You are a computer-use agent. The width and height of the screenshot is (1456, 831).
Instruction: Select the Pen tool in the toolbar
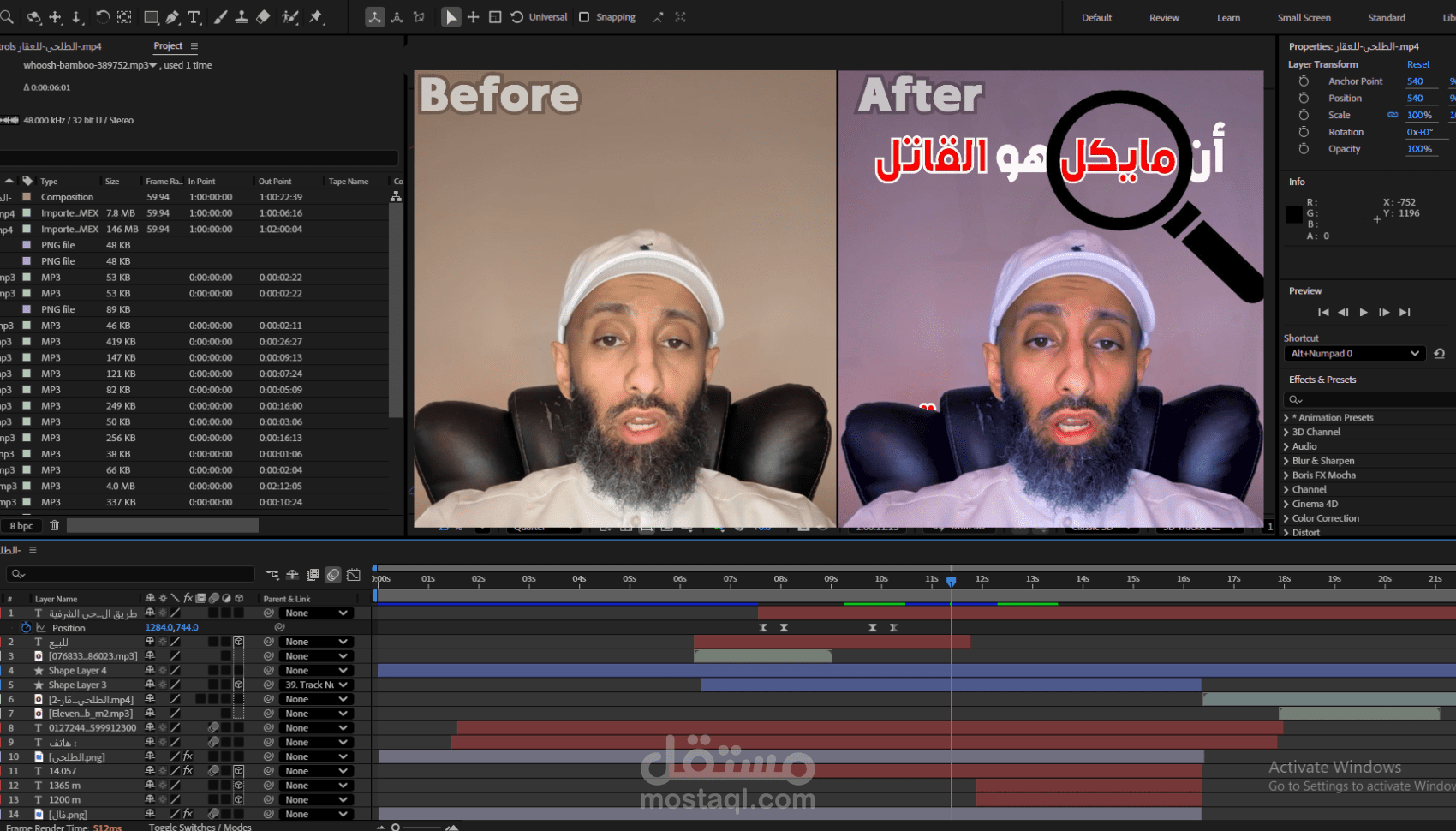[173, 16]
